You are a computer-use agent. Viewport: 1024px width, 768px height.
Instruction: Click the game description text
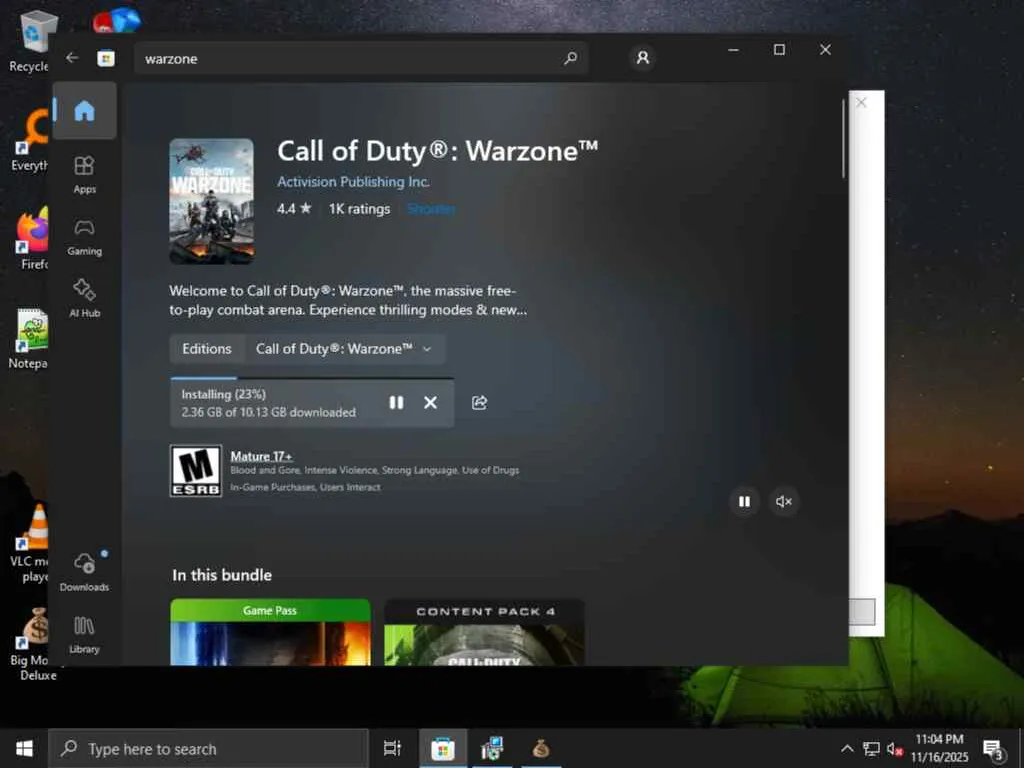click(x=348, y=300)
